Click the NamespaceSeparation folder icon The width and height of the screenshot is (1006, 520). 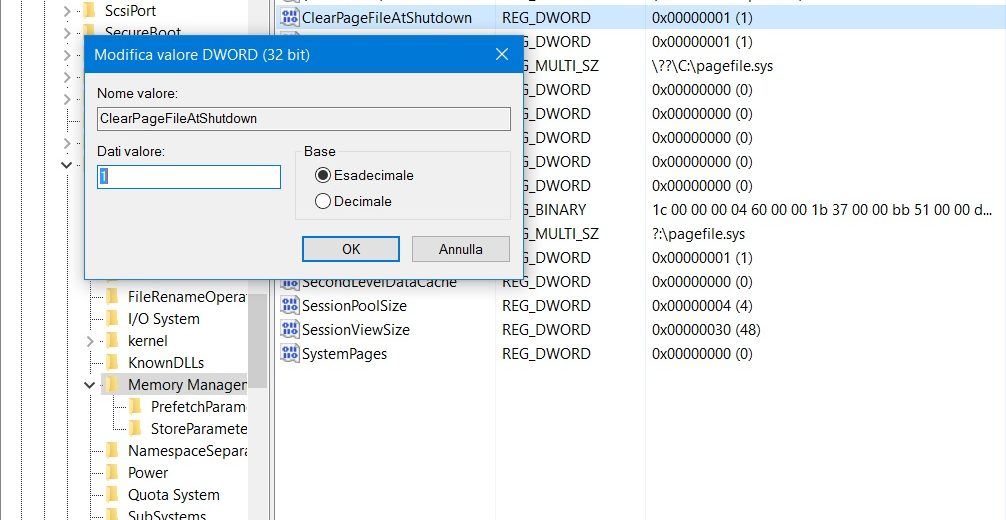[x=113, y=451]
